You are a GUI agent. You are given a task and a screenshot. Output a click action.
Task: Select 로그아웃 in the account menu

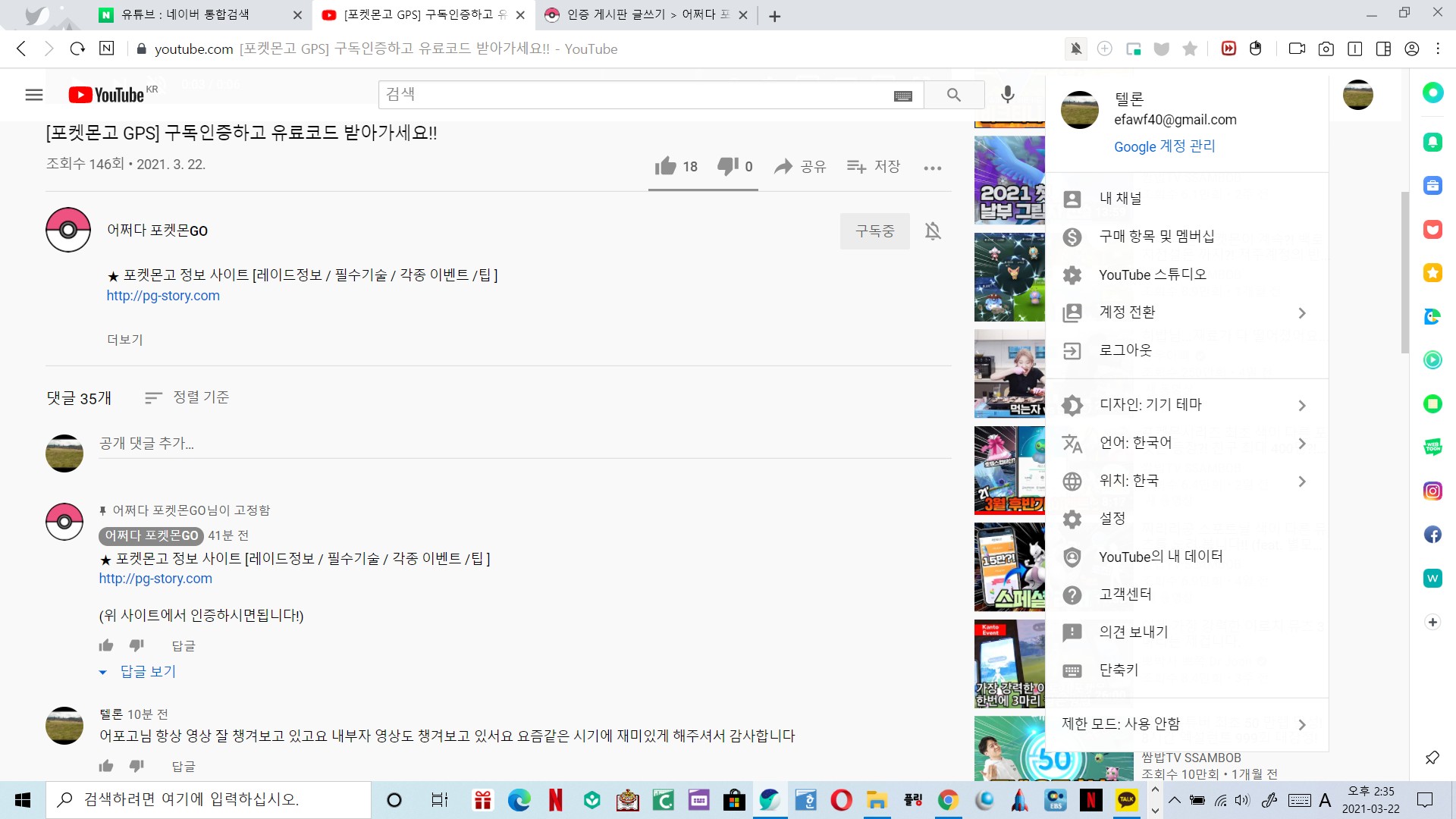pos(1125,350)
